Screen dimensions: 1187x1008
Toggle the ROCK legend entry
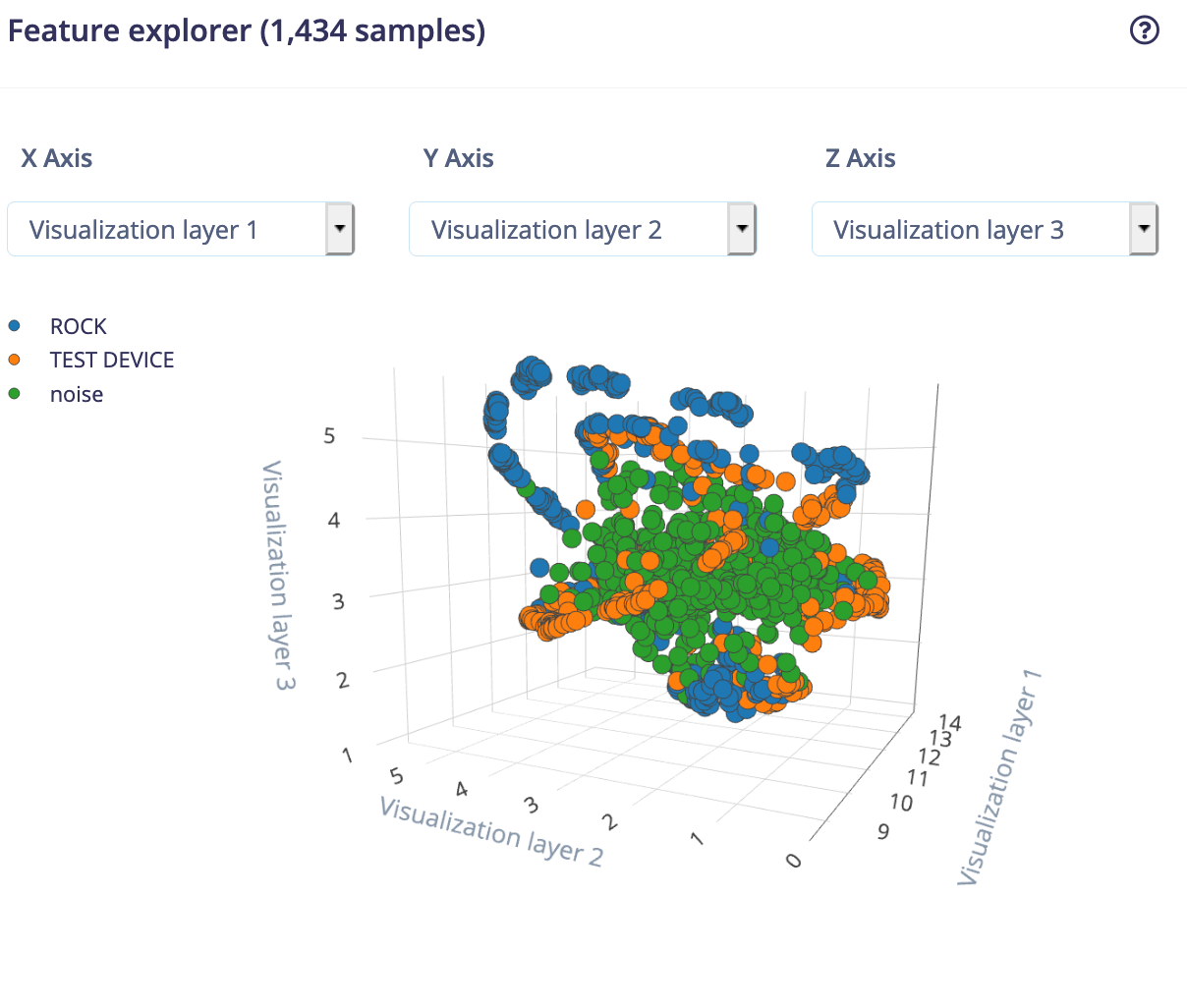[79, 326]
